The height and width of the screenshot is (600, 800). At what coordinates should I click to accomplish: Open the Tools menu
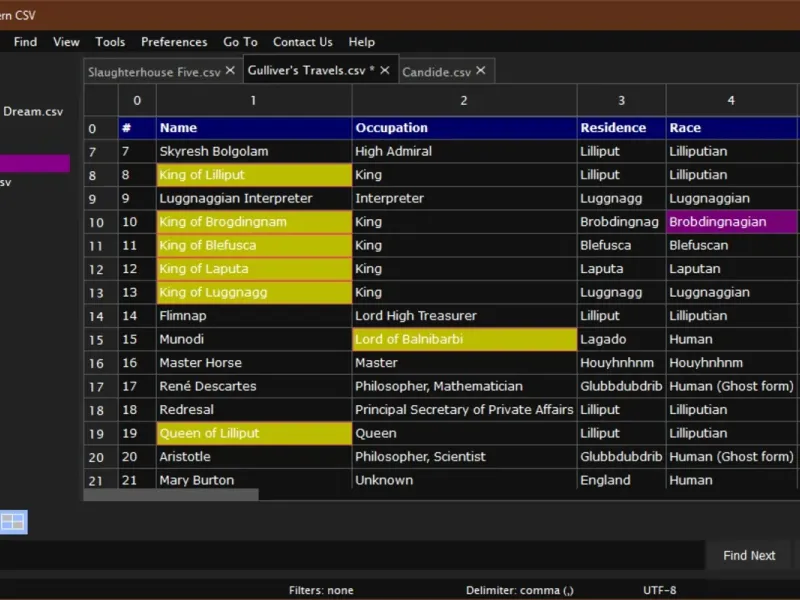point(110,42)
